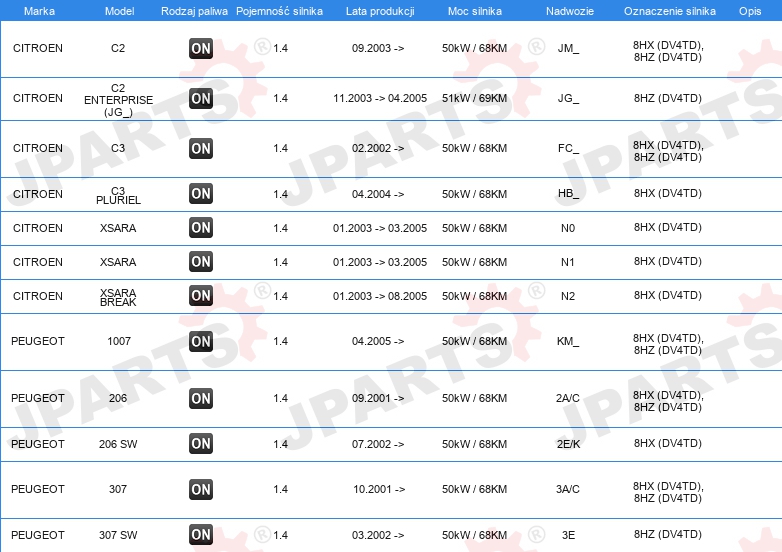Click the ON fuel icon for XSARA BREAK

pos(201,295)
